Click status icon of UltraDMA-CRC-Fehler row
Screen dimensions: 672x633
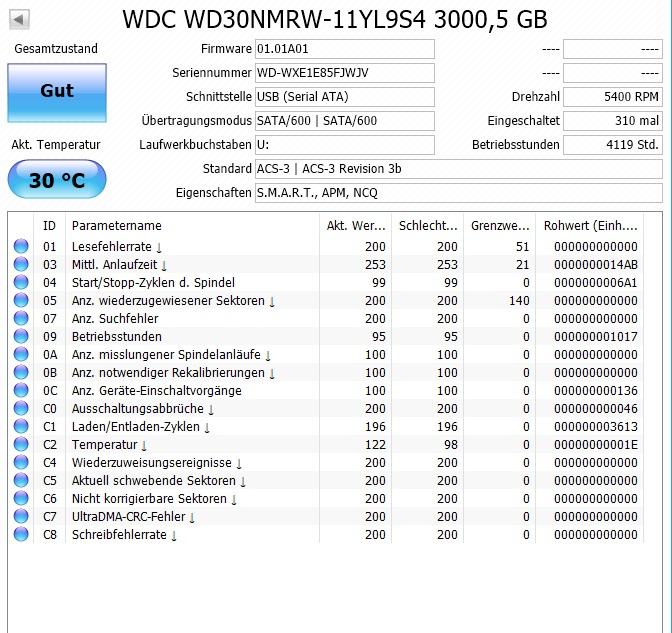click(21, 516)
